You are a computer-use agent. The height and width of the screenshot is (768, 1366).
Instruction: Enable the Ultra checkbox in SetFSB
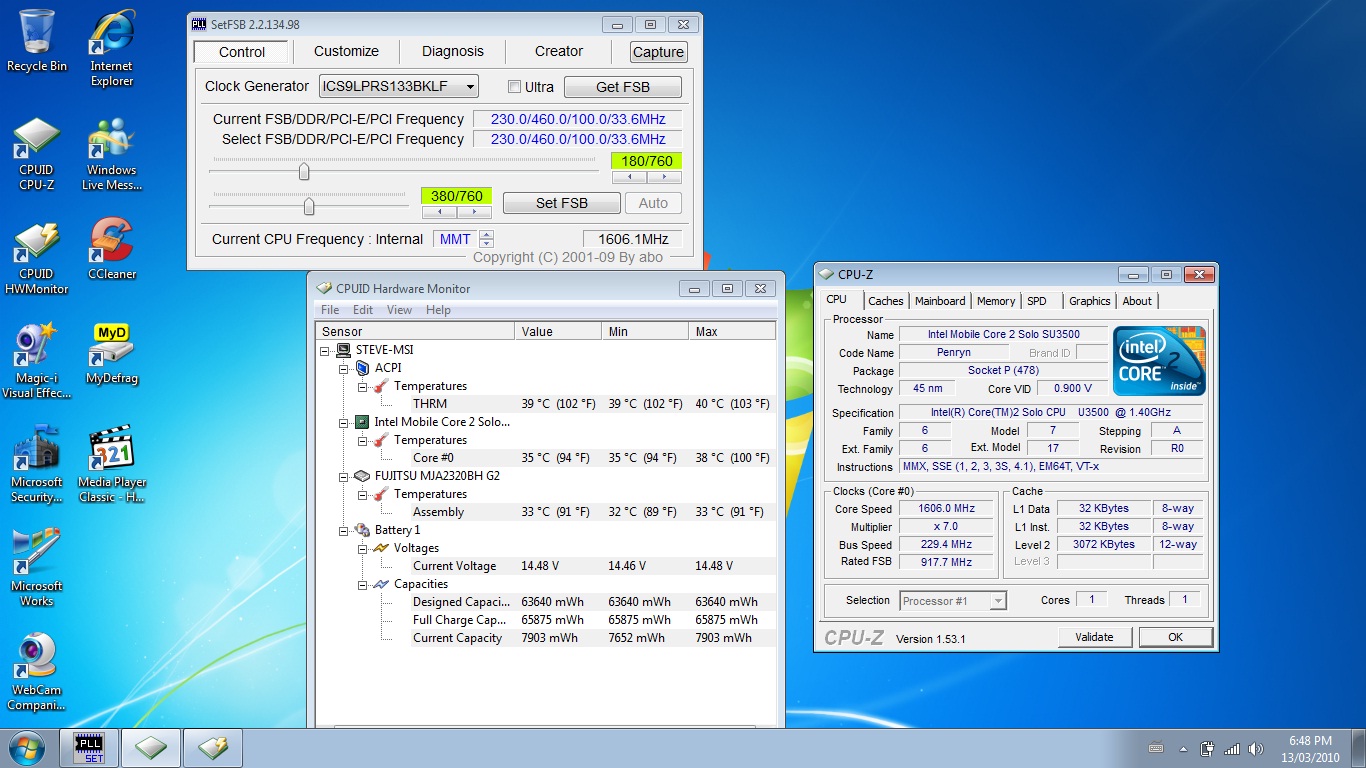(x=514, y=87)
